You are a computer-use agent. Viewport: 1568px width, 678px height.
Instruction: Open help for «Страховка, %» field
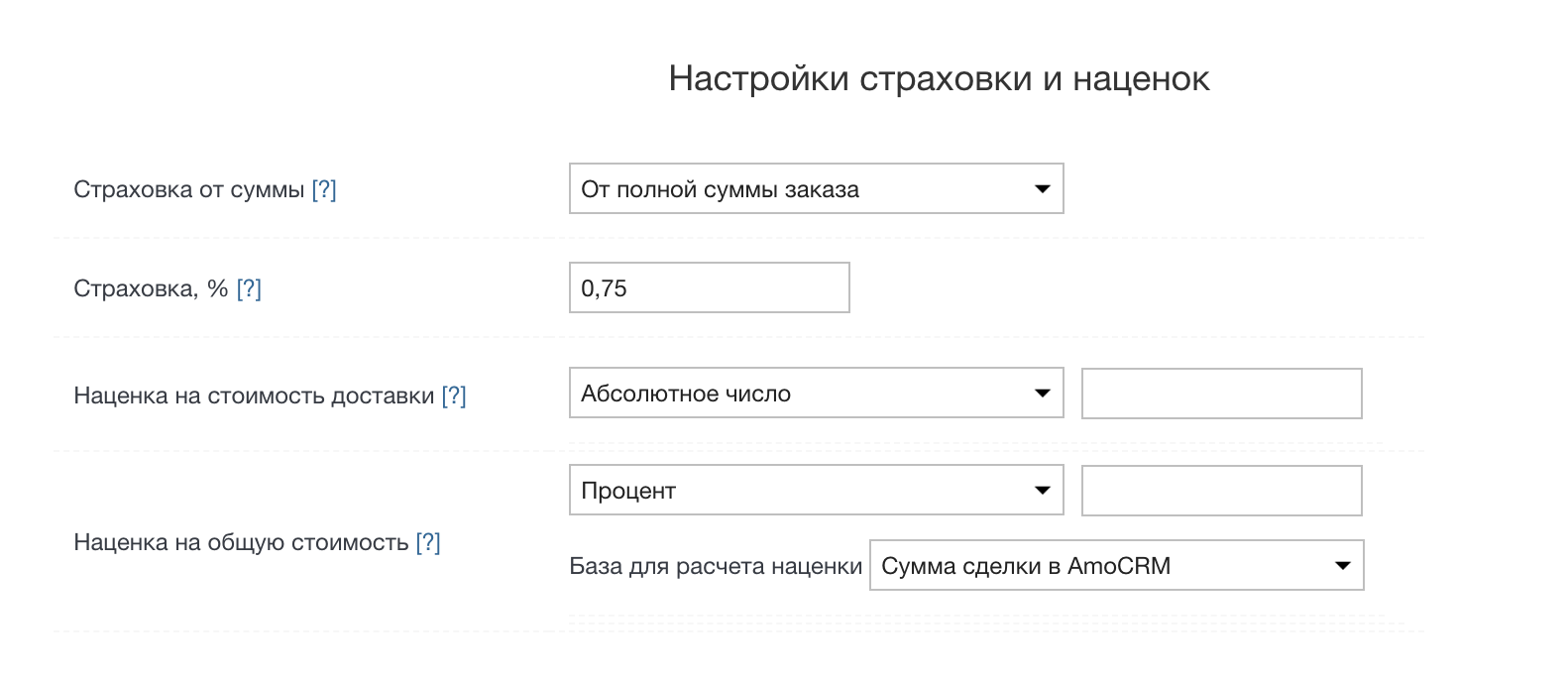click(x=251, y=287)
